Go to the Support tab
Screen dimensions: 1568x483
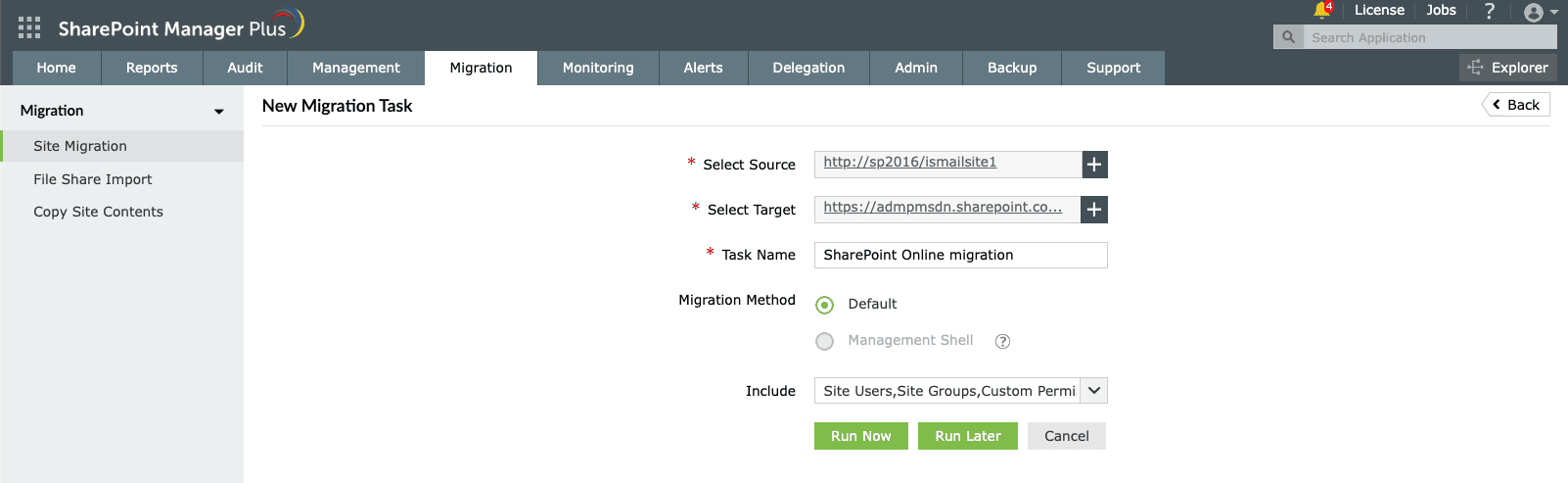(x=1113, y=68)
